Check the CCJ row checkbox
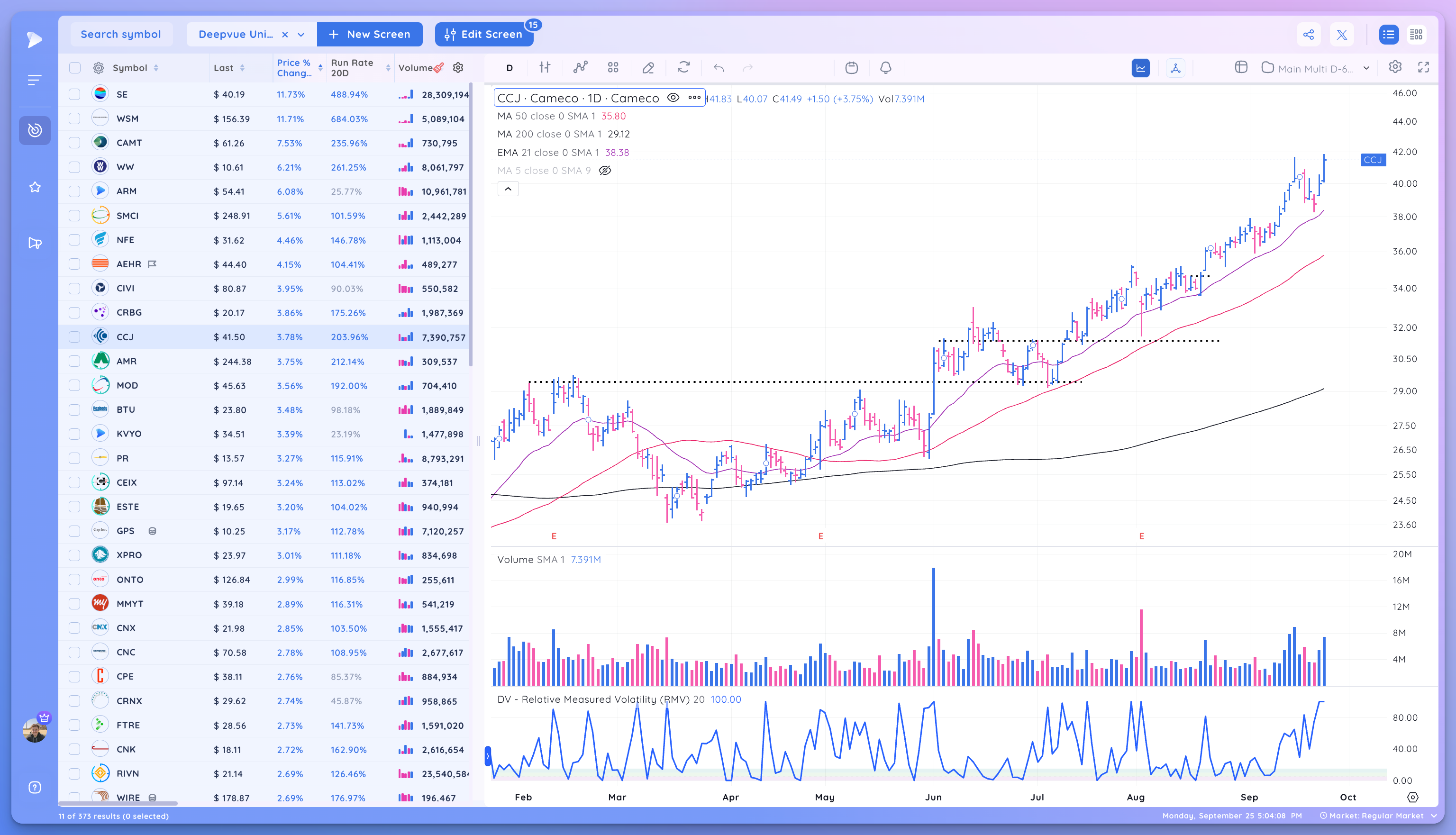This screenshot has width=1456, height=835. [74, 337]
